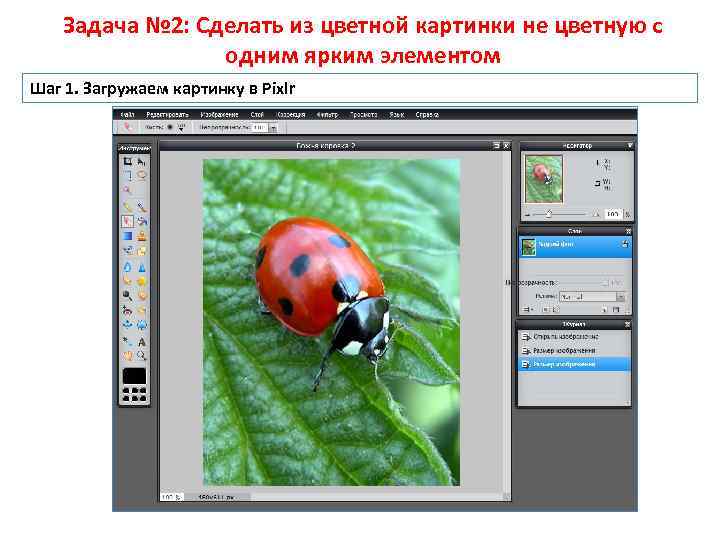Image resolution: width=720 pixels, height=540 pixels.
Task: Open the Фильтр menu
Action: (x=327, y=114)
